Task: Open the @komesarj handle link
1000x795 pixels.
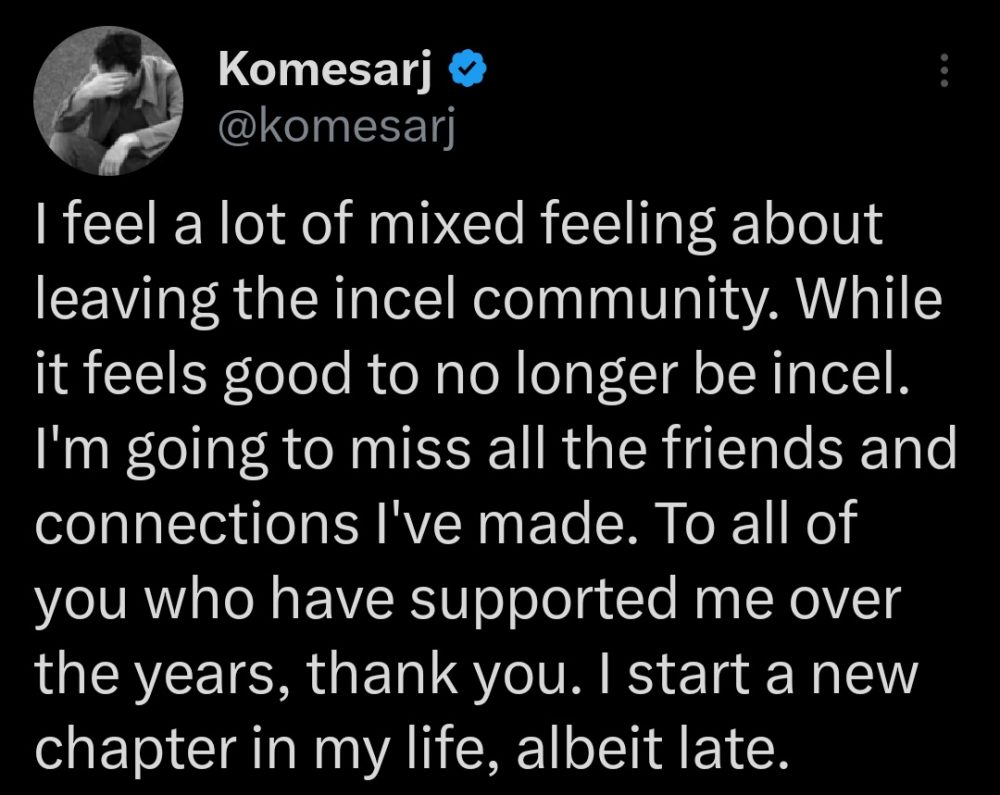Action: point(335,128)
